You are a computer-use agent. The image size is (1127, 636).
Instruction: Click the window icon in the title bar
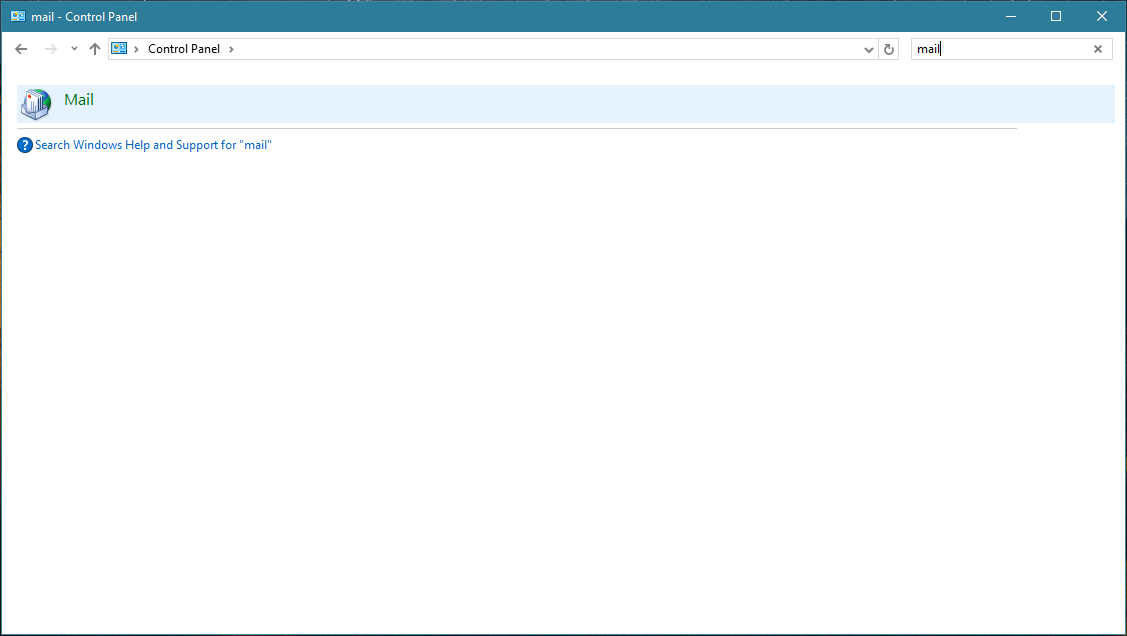18,16
